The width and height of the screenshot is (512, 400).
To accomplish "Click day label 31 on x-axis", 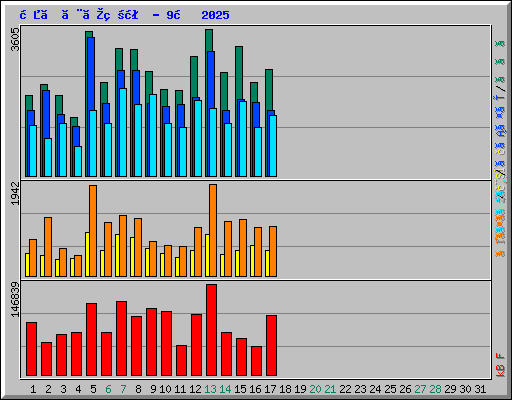I will 480,389.
